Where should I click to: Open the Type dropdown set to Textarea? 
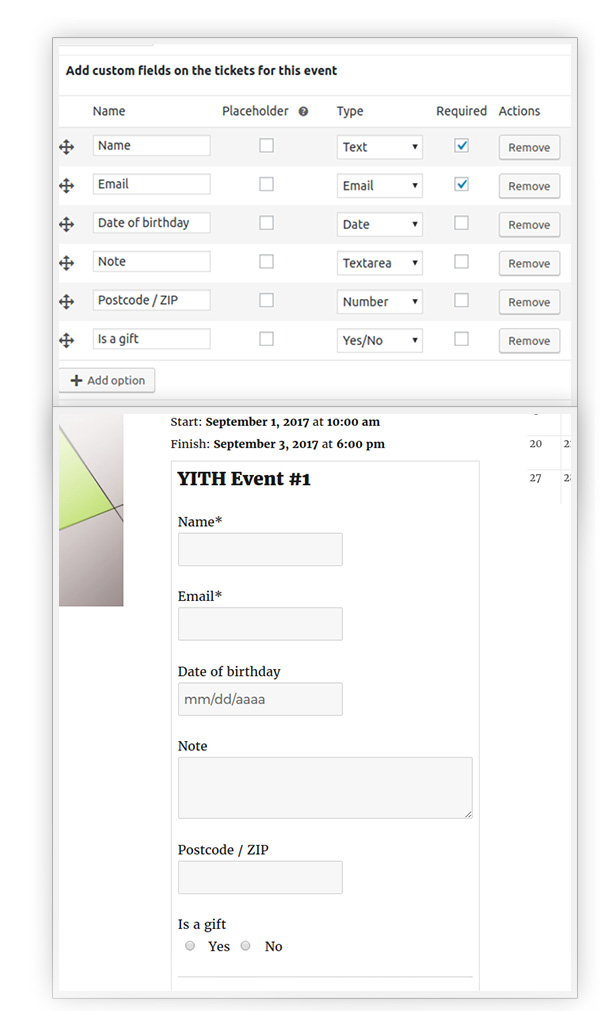click(379, 263)
